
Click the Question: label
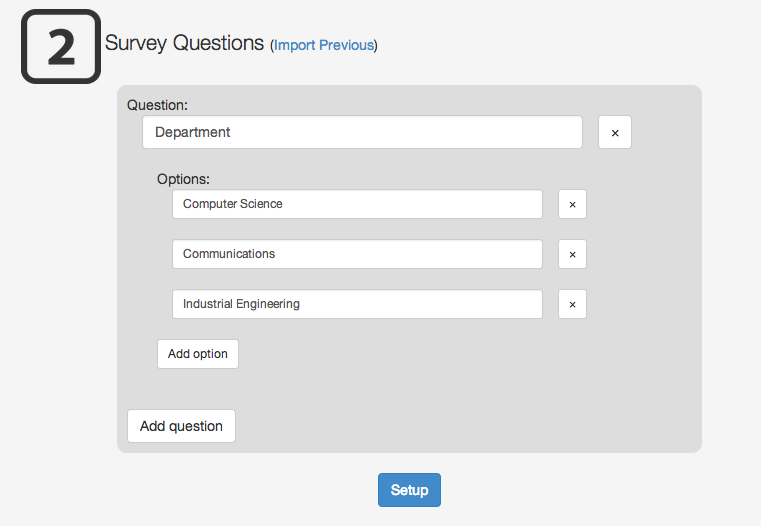[157, 104]
